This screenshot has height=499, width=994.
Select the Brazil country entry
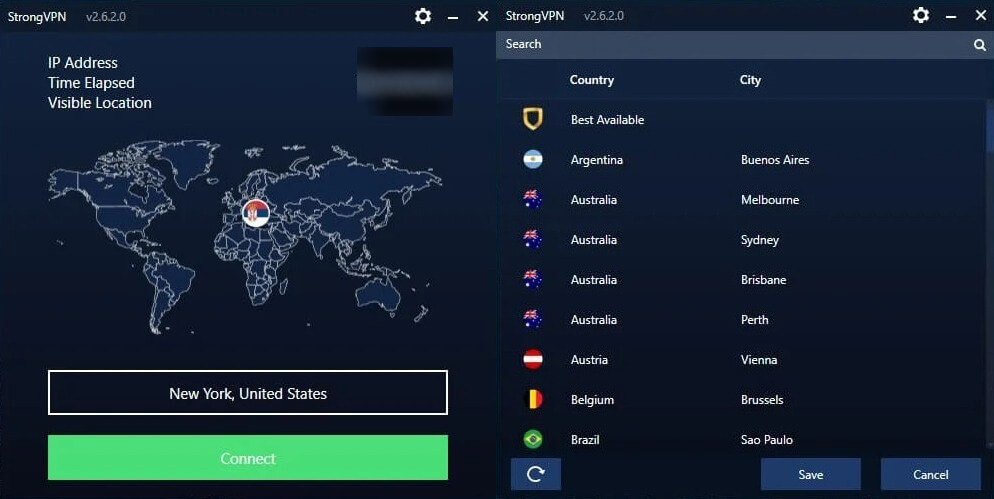[x=584, y=439]
